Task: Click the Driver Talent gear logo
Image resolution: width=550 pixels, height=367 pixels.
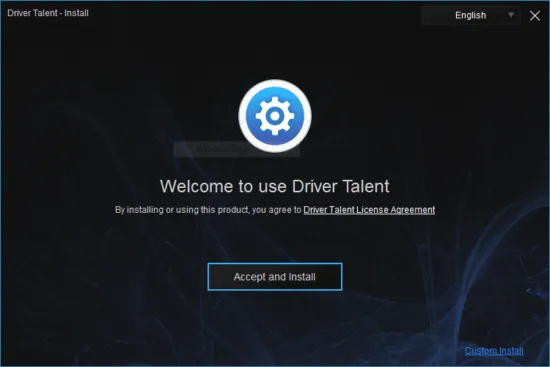Action: [275, 116]
